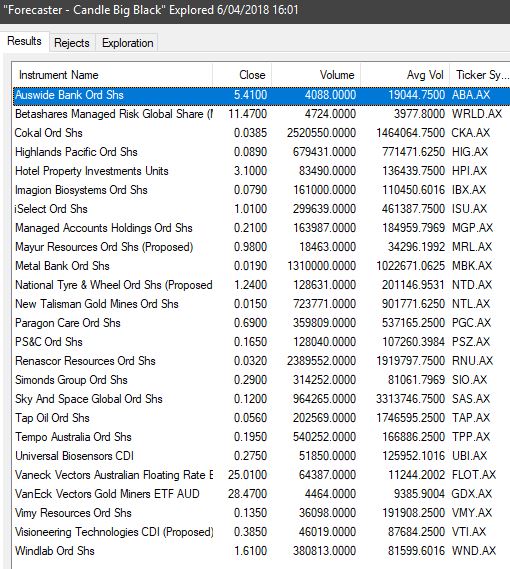510x569 pixels.
Task: Select Imagion Biosystems Ord Shs row
Action: tap(261, 190)
